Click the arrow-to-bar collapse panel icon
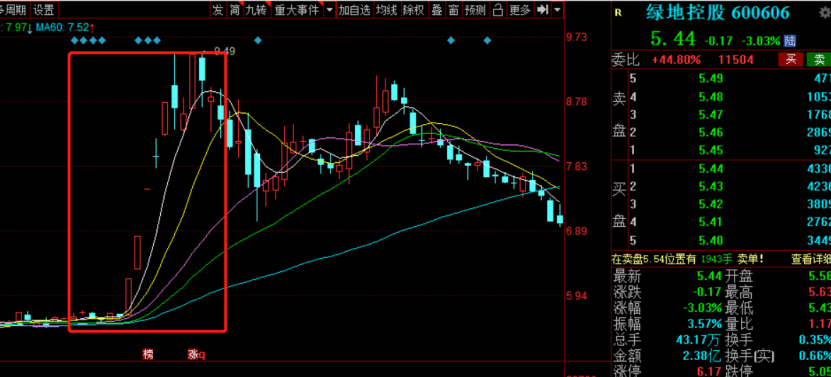This screenshot has height=377, width=831. point(542,10)
